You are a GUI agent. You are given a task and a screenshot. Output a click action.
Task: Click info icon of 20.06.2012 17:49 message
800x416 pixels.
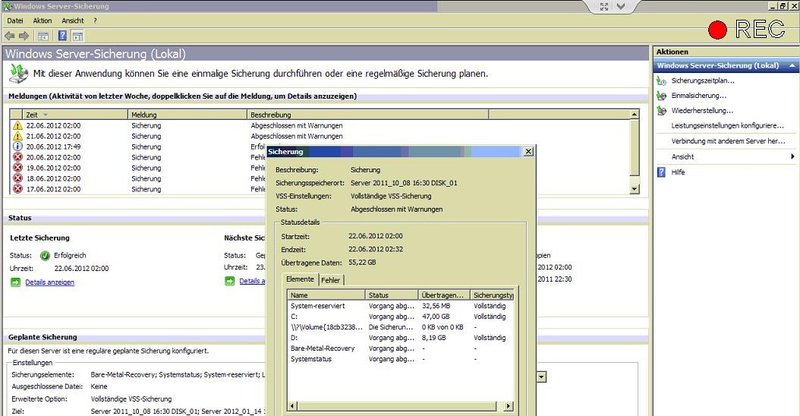click(x=18, y=146)
